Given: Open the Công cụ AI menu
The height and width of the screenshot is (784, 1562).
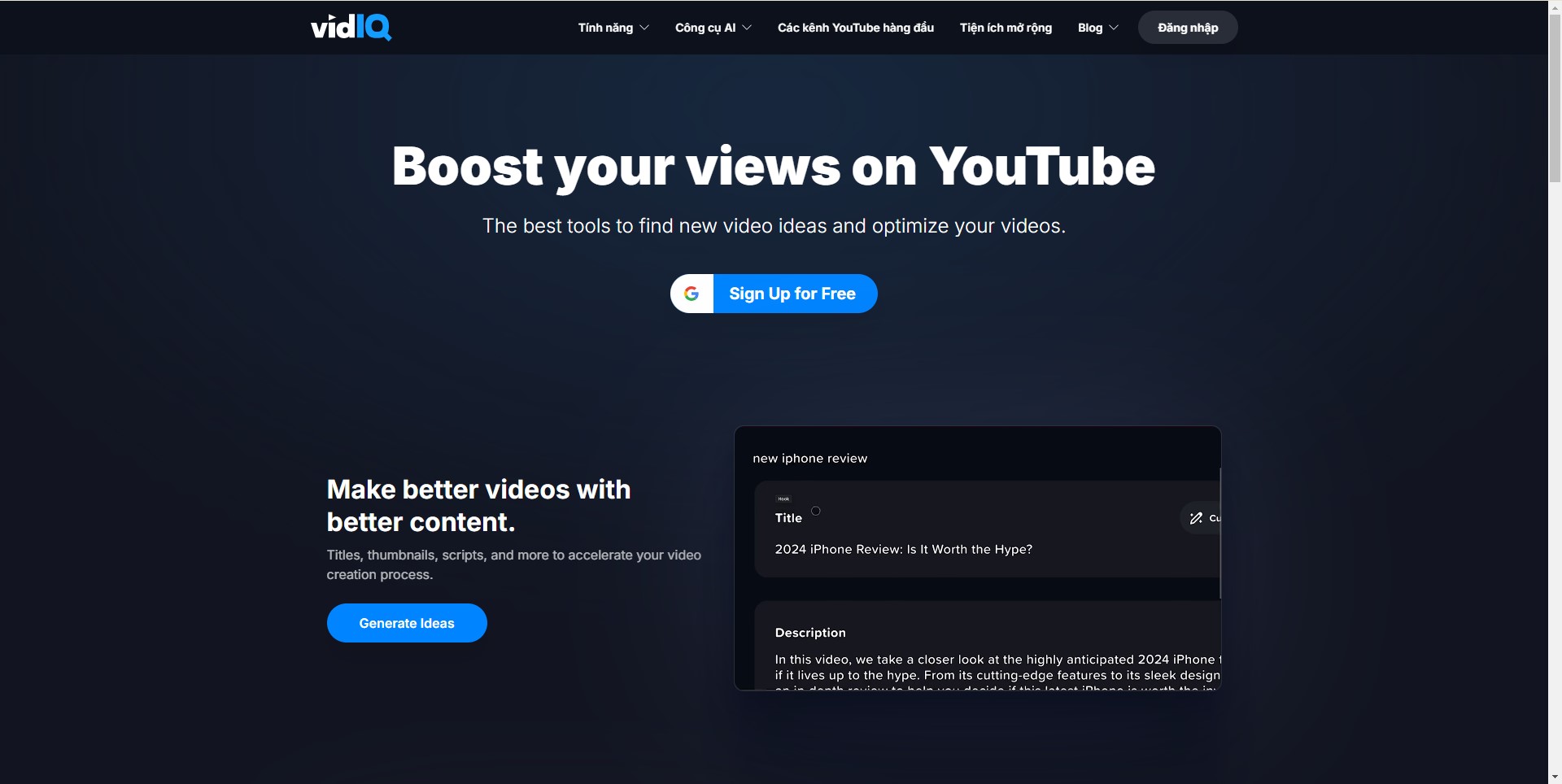Looking at the screenshot, I should (705, 28).
